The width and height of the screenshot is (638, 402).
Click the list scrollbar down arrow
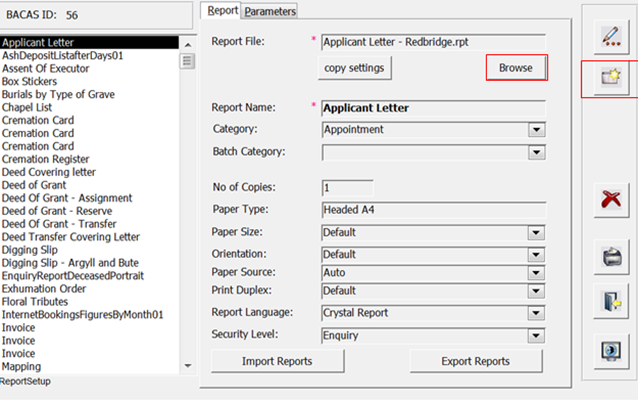(x=188, y=366)
